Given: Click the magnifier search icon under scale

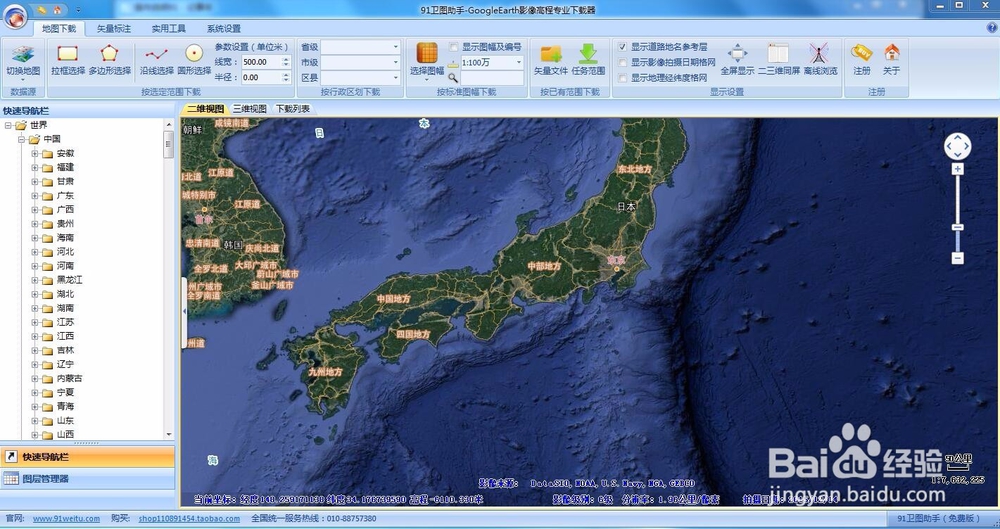Looking at the screenshot, I should pyautogui.click(x=453, y=78).
